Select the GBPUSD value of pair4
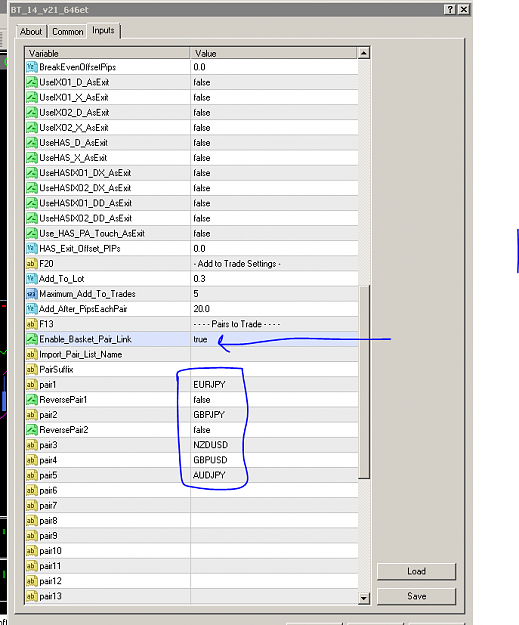This screenshot has height=625, width=519. pyautogui.click(x=210, y=460)
